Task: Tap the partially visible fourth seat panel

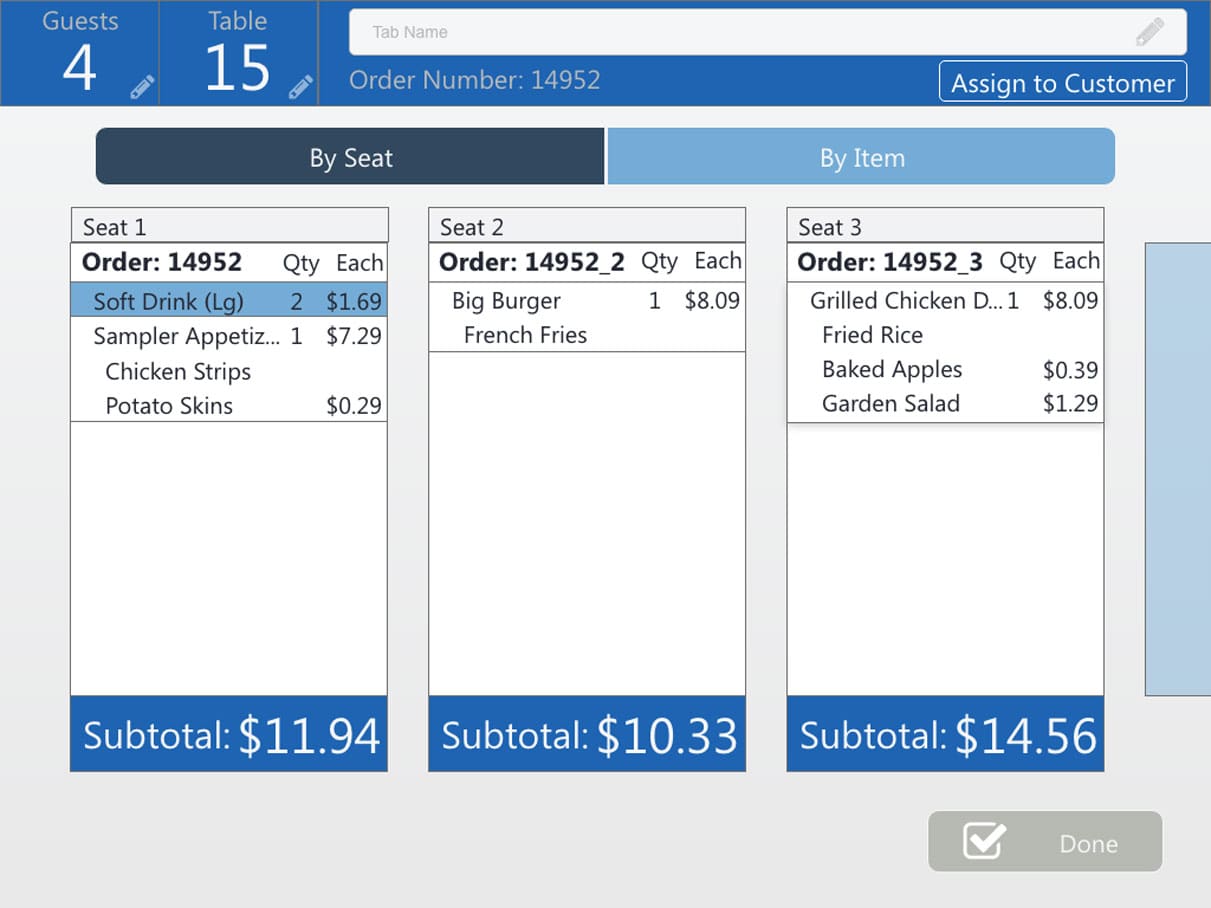Action: pos(1178,468)
